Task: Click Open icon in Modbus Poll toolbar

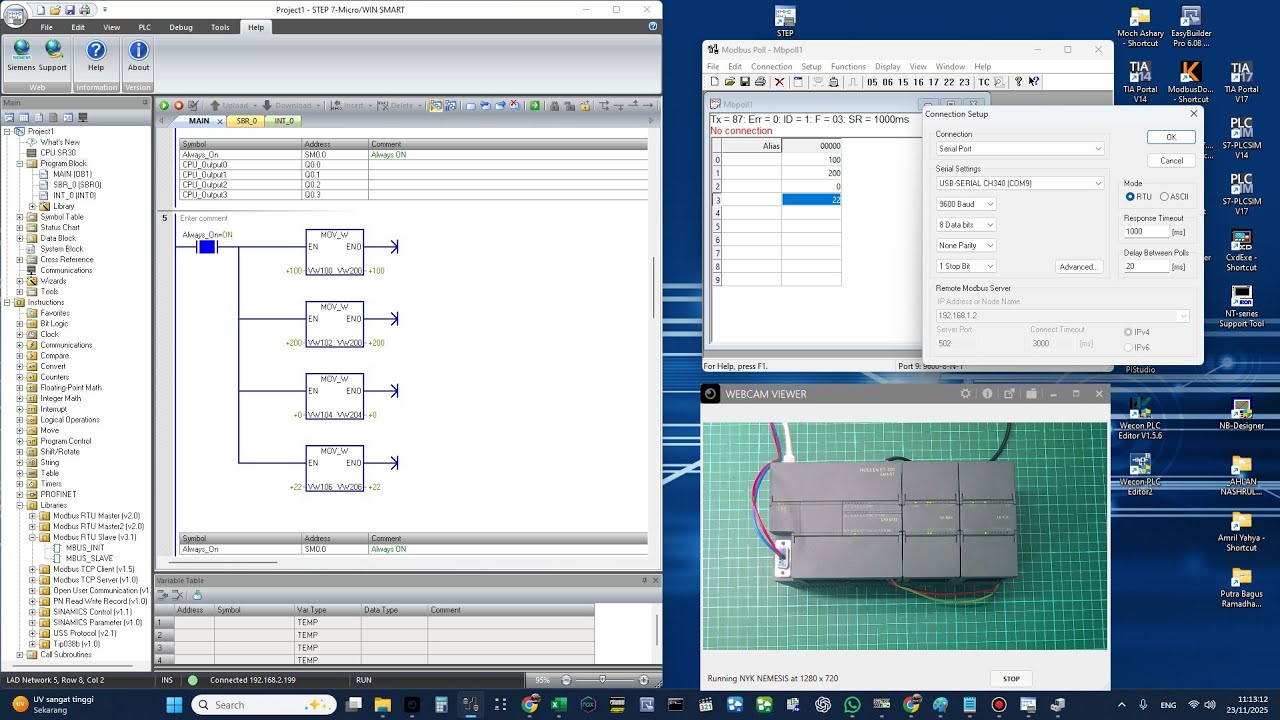Action: coord(730,82)
